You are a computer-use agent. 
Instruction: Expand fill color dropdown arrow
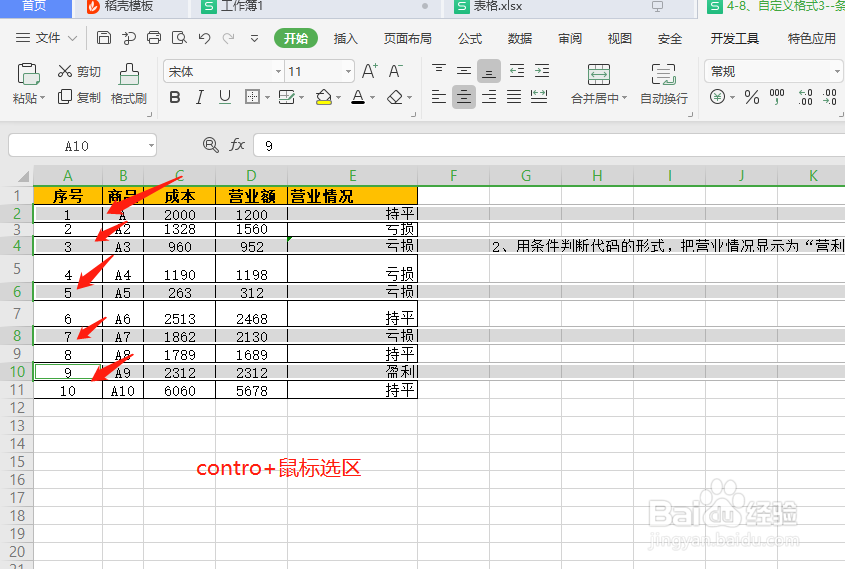click(x=338, y=98)
